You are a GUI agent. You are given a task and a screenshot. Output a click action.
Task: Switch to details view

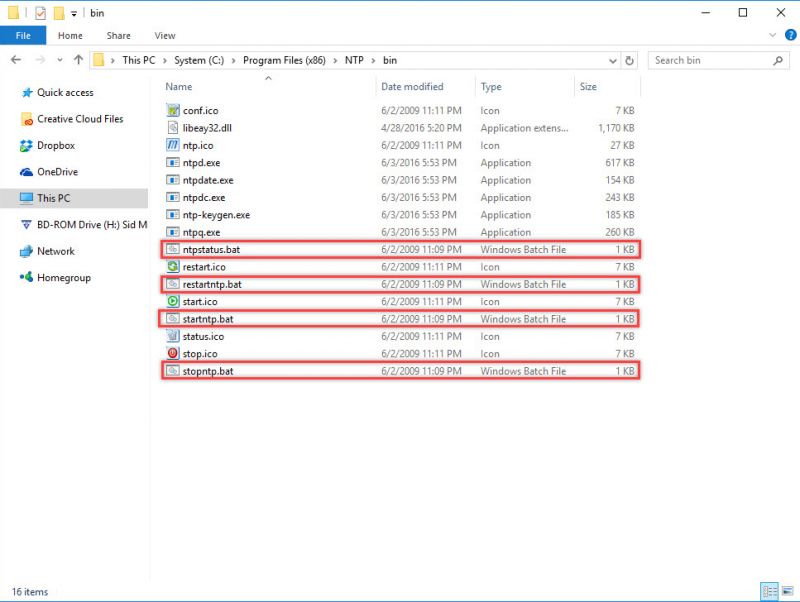click(770, 591)
